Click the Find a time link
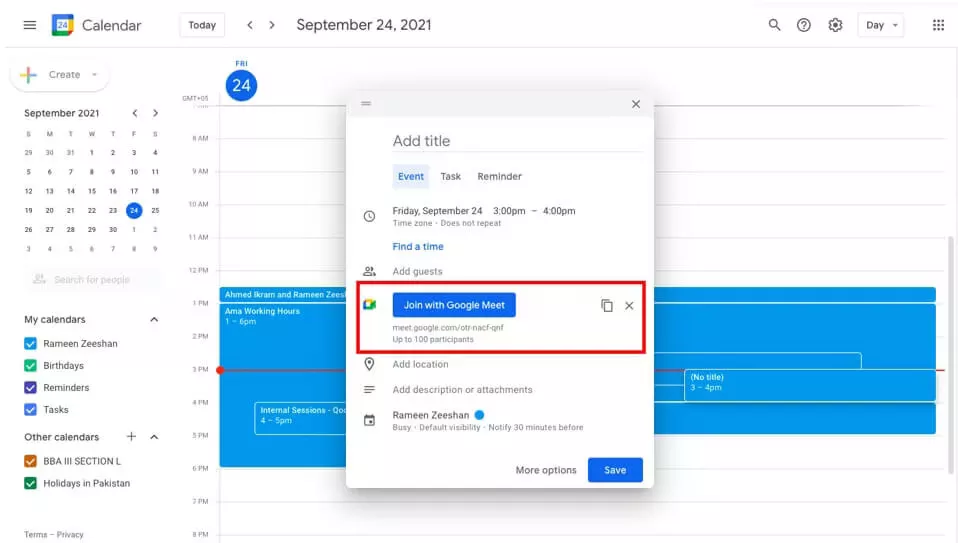 [418, 247]
